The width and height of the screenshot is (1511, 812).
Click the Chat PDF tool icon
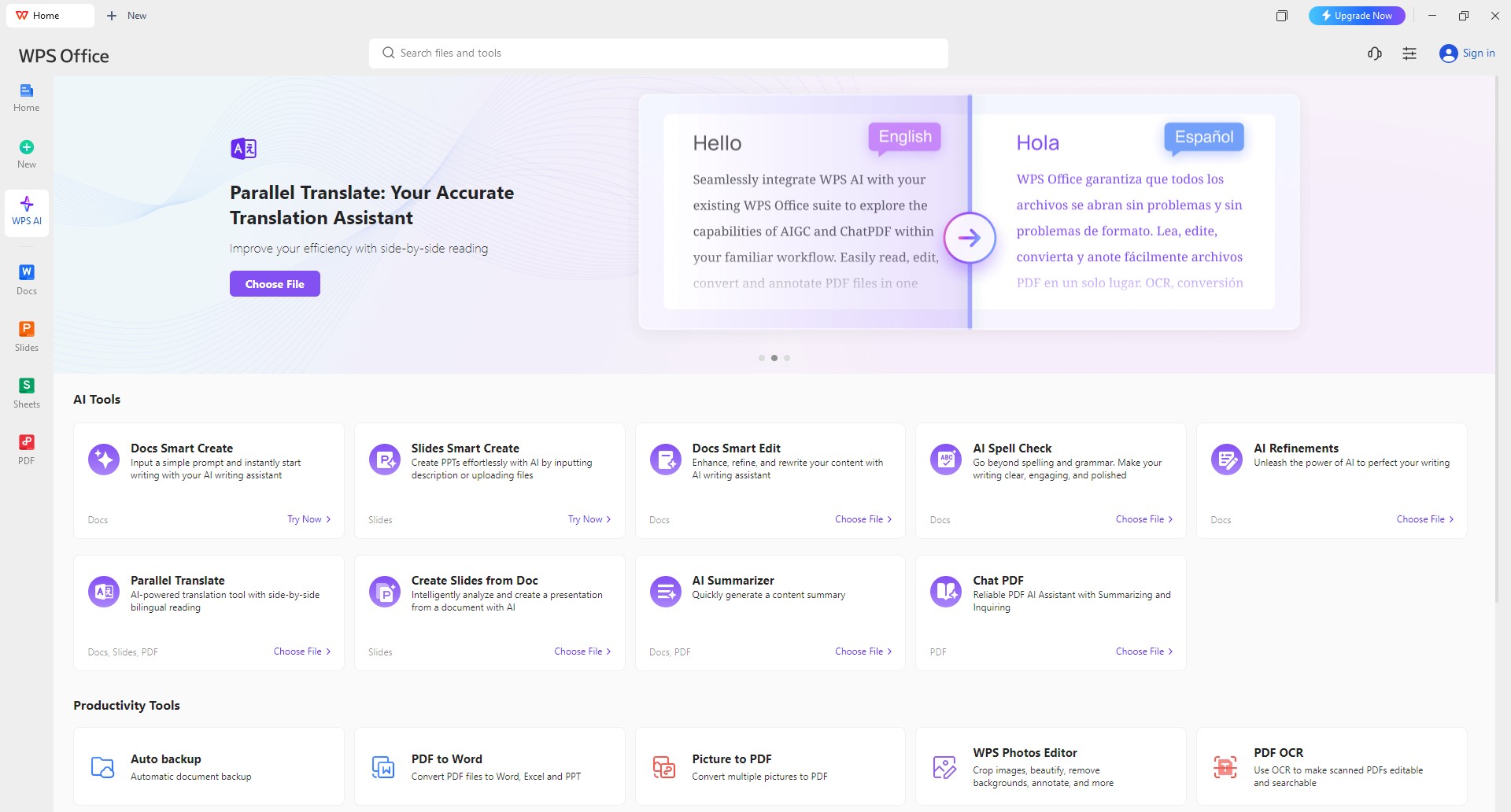[946, 592]
